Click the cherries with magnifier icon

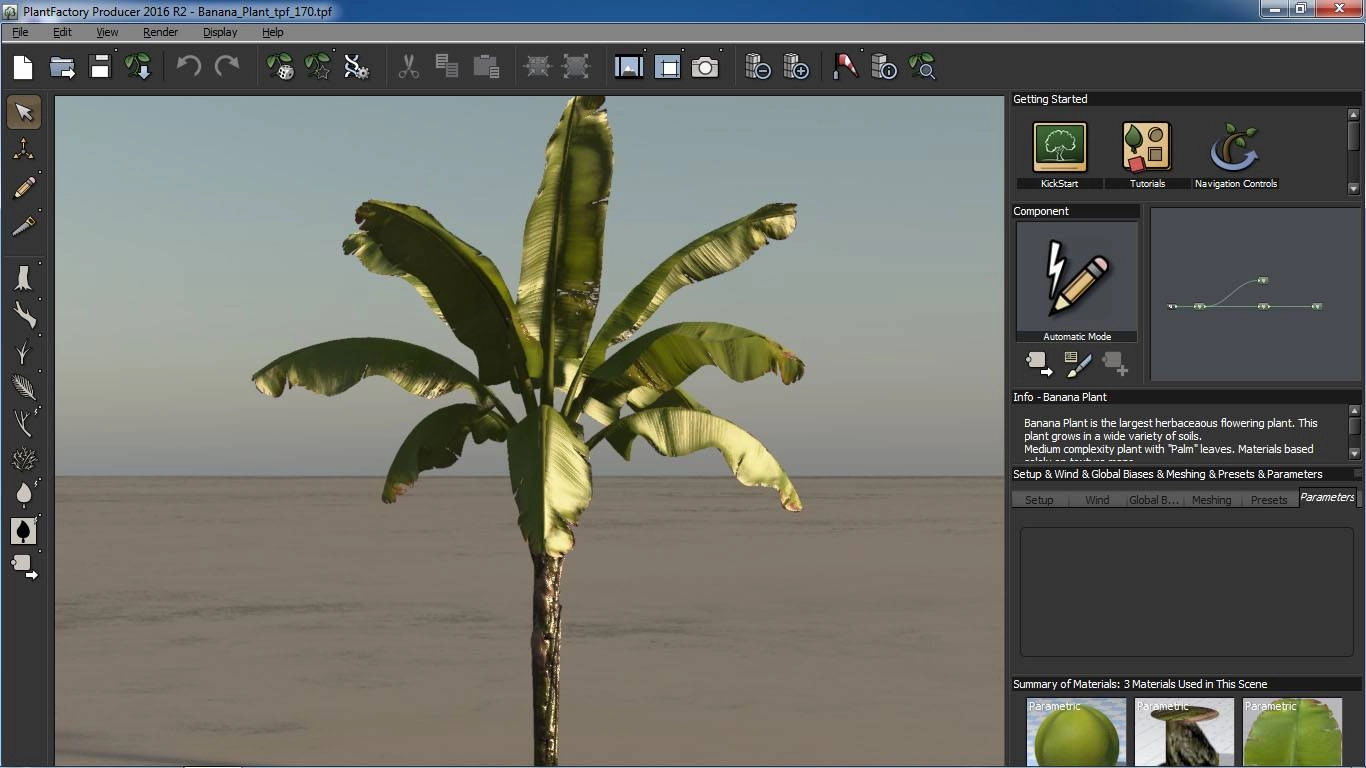(922, 67)
